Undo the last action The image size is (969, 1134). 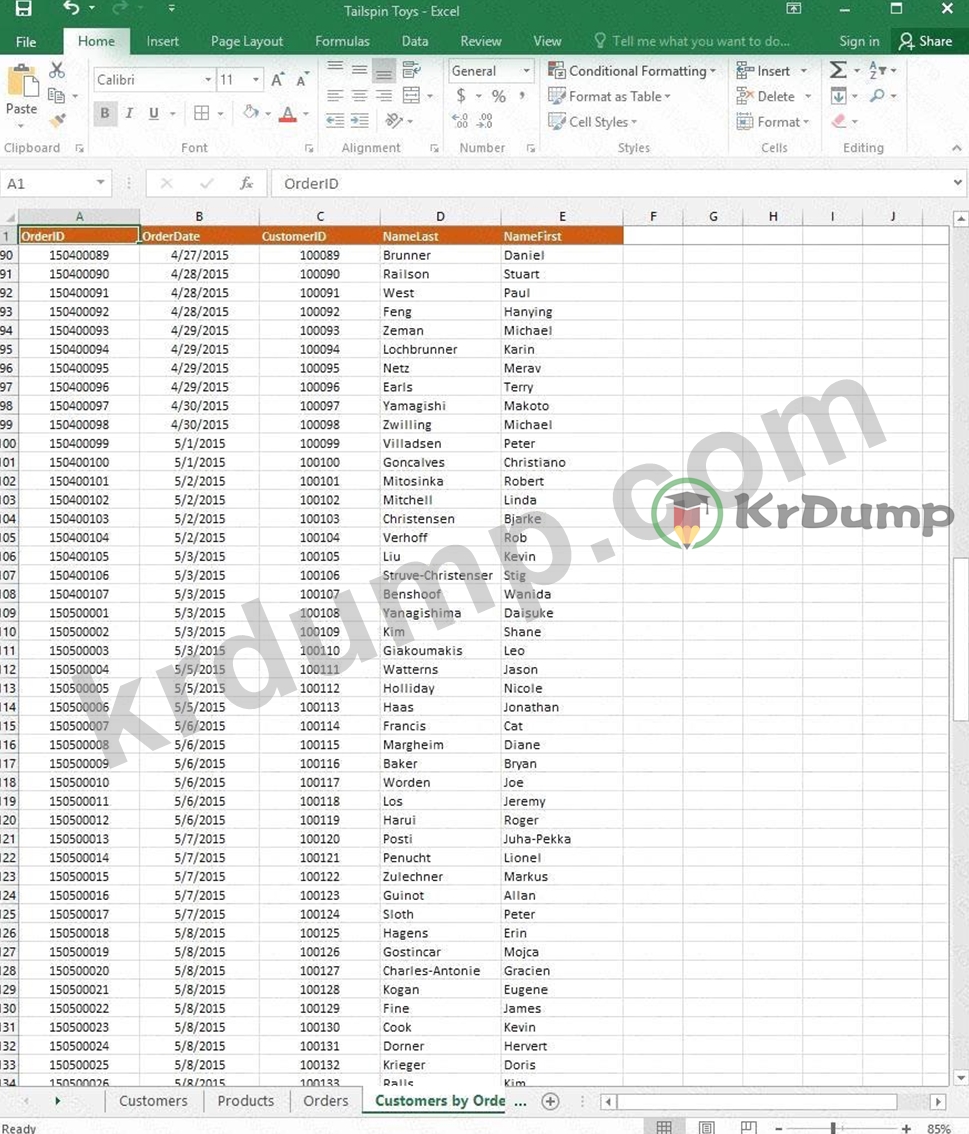[71, 8]
